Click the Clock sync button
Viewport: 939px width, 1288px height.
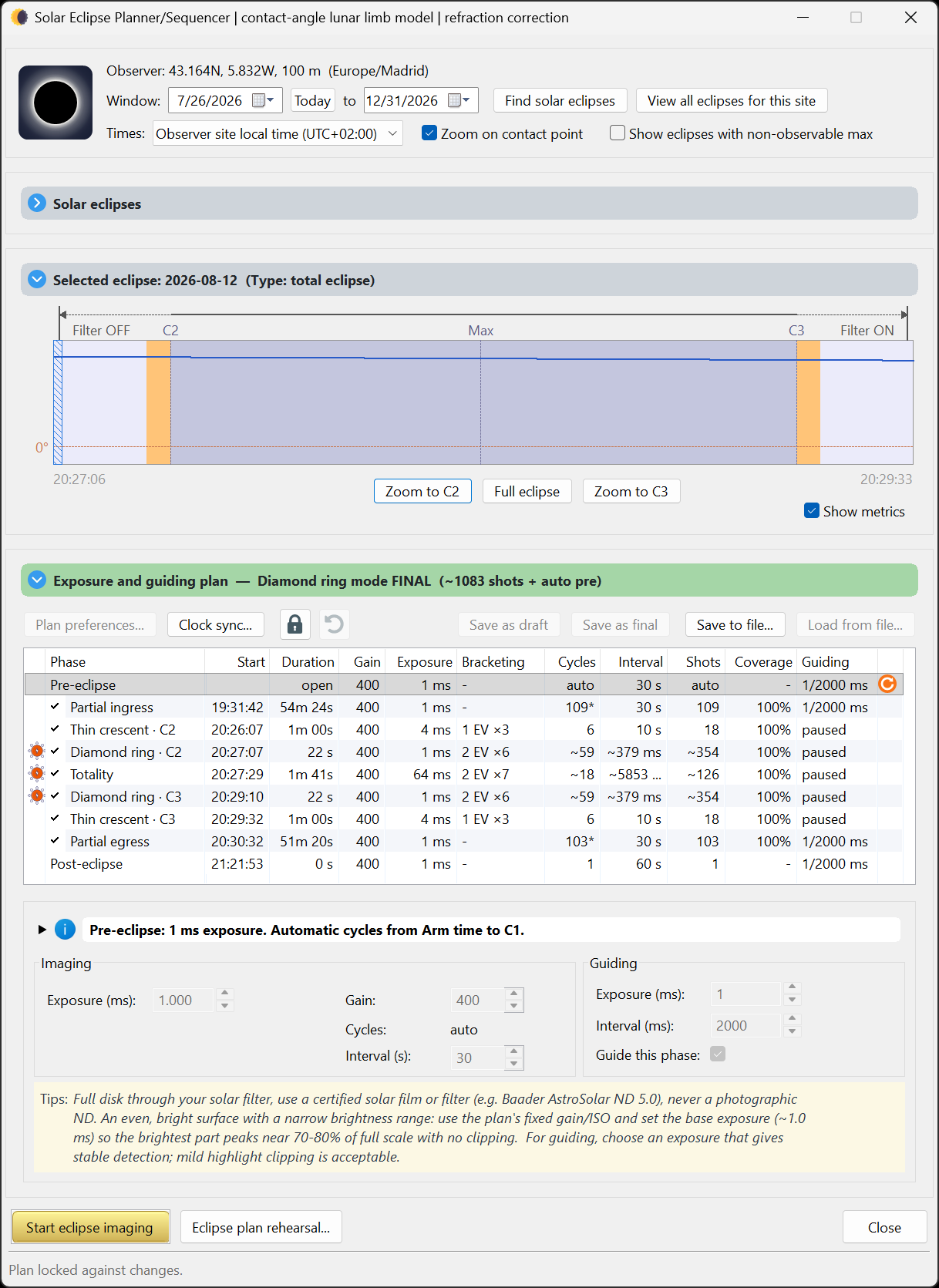215,624
